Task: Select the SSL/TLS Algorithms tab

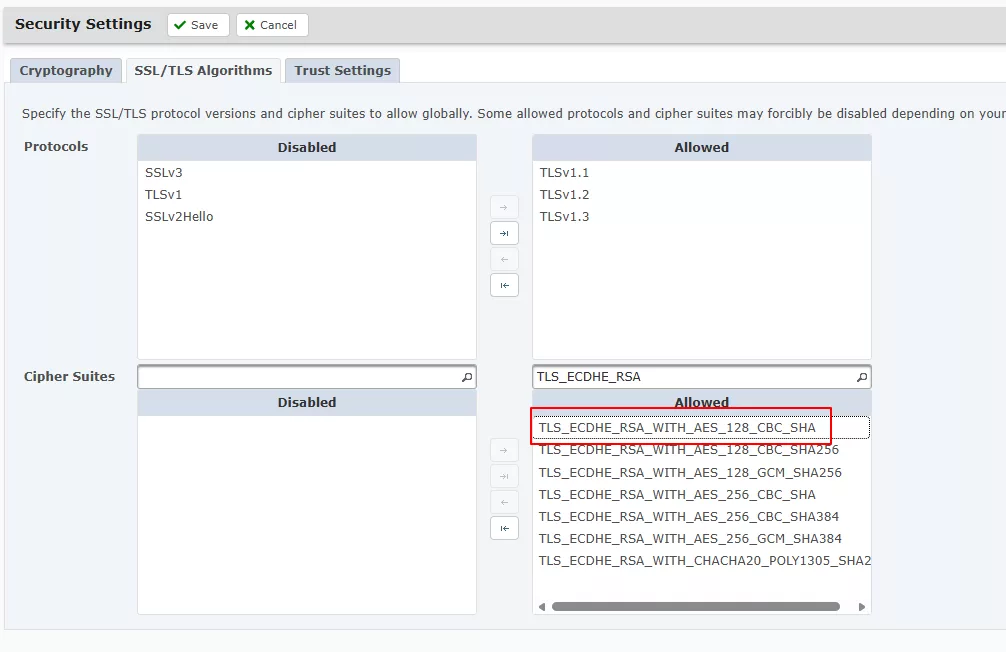Action: click(x=203, y=71)
